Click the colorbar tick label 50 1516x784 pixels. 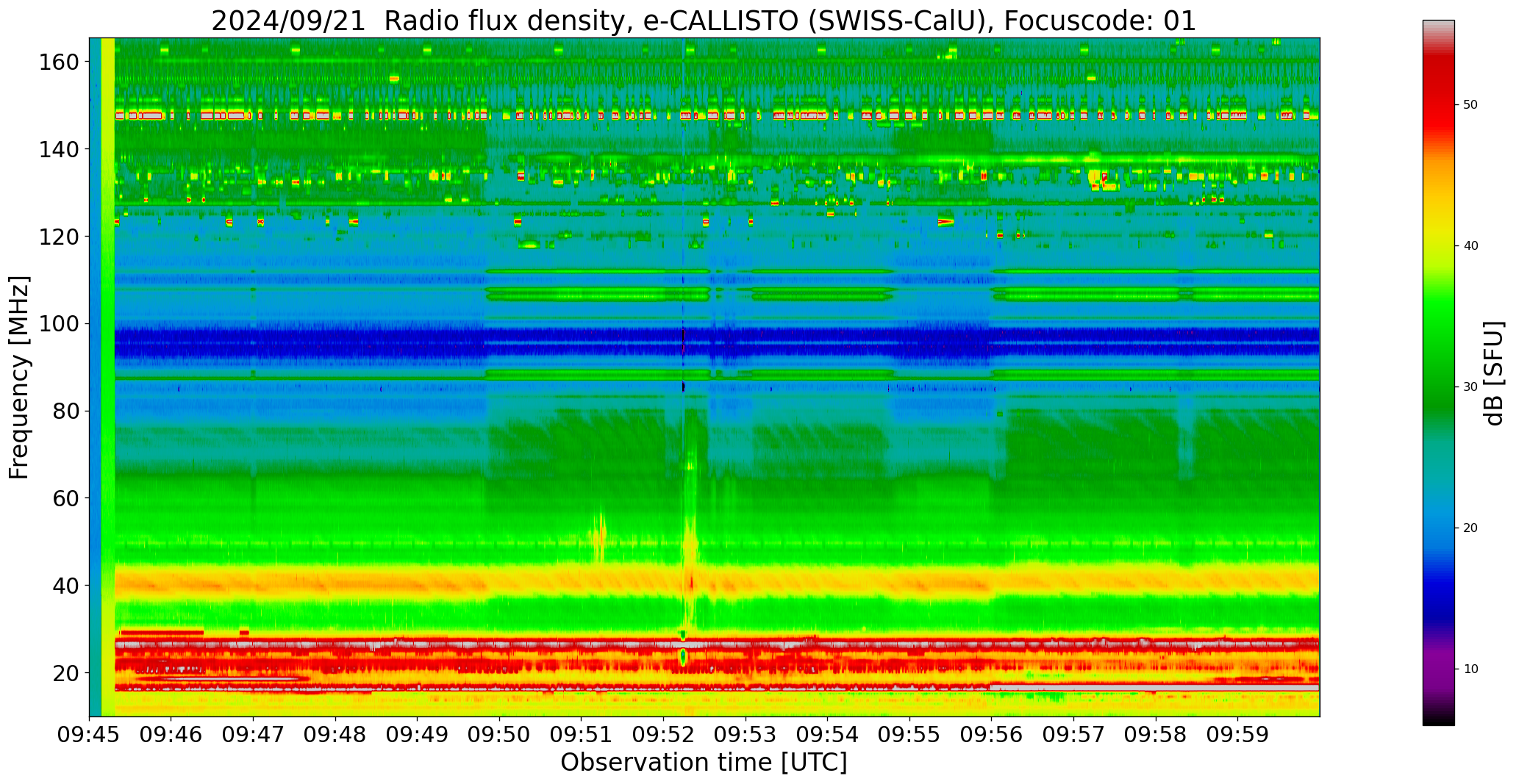(x=1470, y=105)
